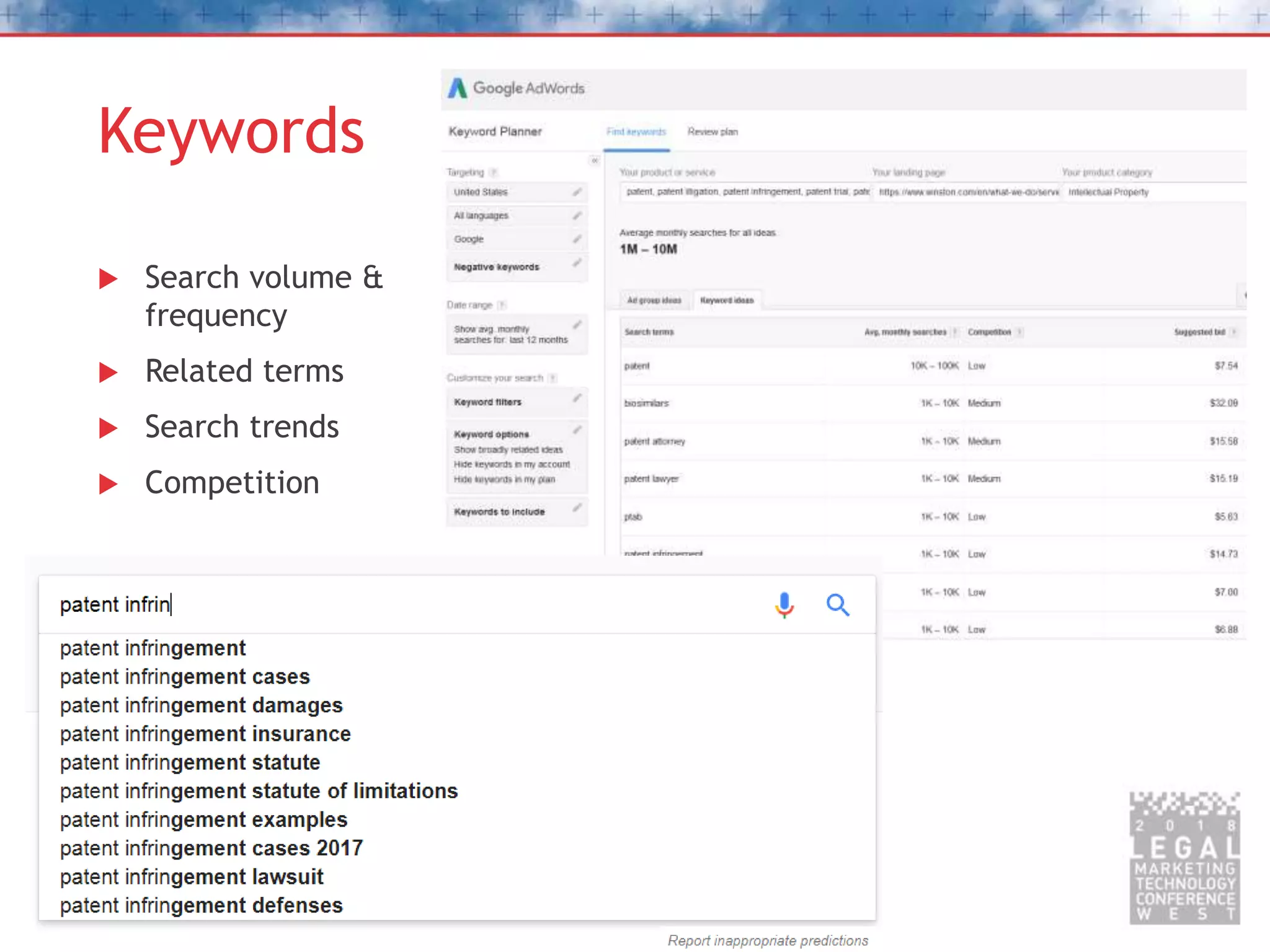Click 'biosimilars' search term
The width and height of the screenshot is (1270, 952).
pos(646,403)
